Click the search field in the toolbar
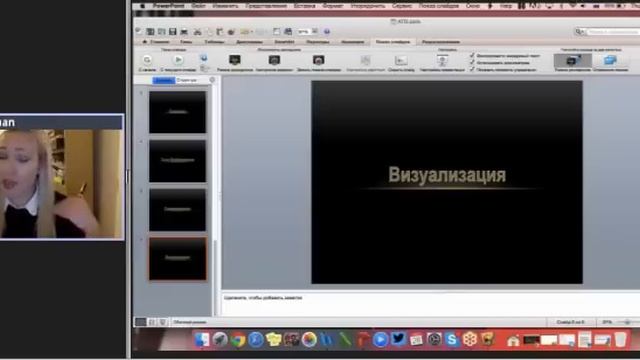 coord(613,31)
